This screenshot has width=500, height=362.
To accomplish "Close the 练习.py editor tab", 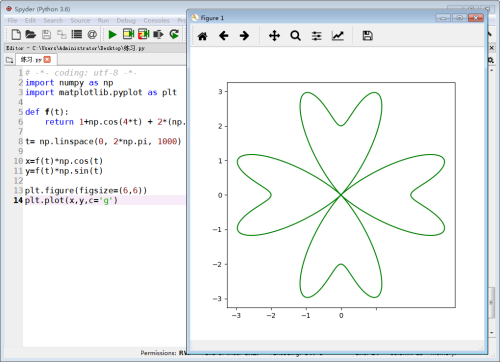I will [47, 59].
